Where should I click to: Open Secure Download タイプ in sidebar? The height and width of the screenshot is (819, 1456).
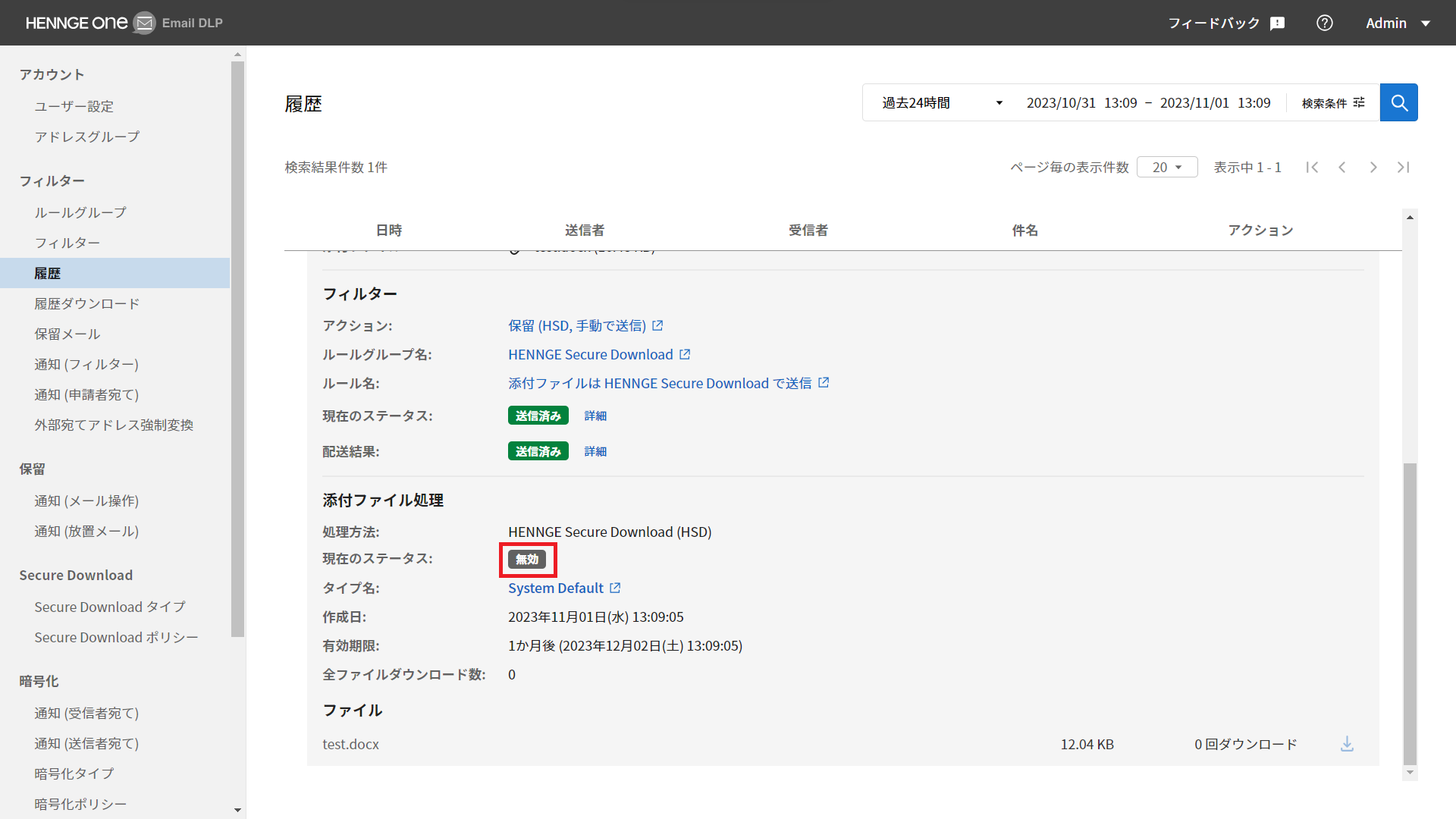click(x=110, y=607)
